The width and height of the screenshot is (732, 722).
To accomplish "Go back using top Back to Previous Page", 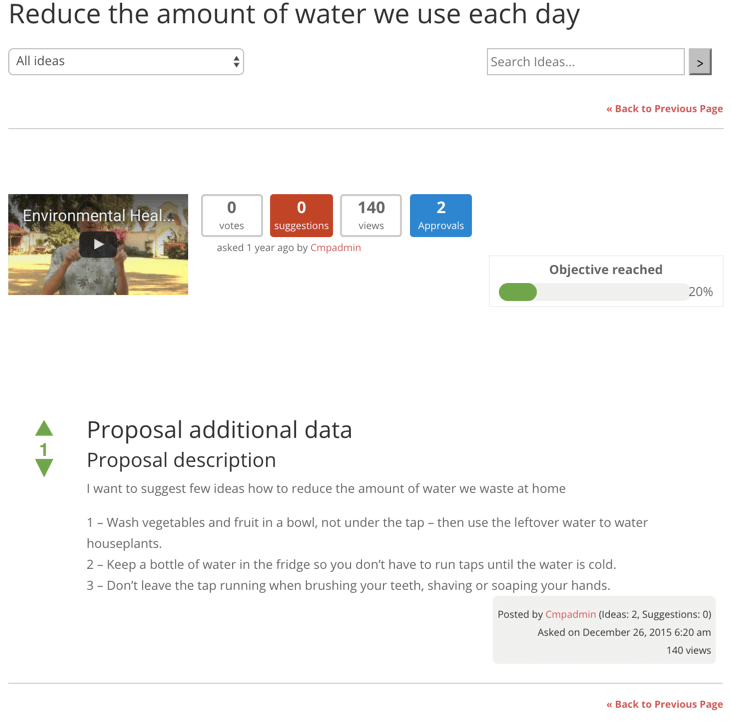I will [x=664, y=109].
